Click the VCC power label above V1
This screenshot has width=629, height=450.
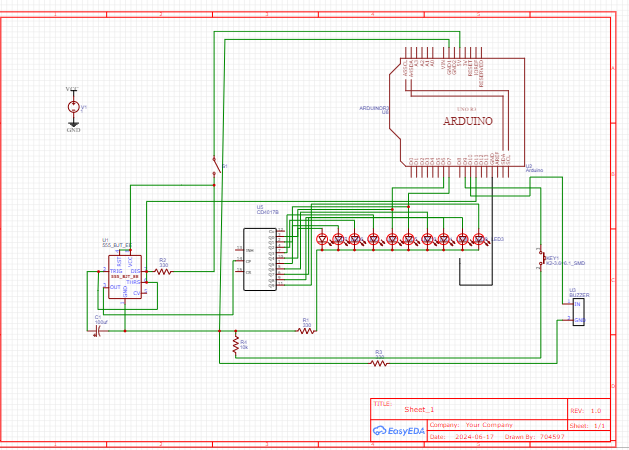coord(72,89)
